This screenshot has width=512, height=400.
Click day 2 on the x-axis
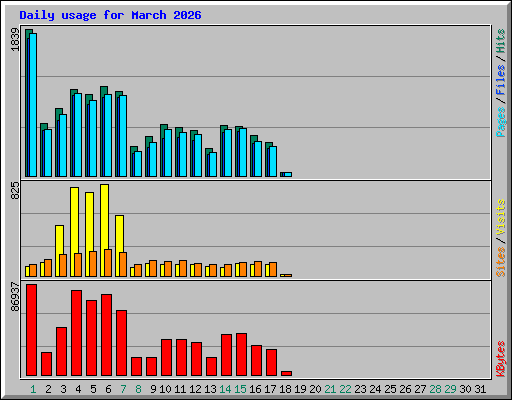point(48,389)
